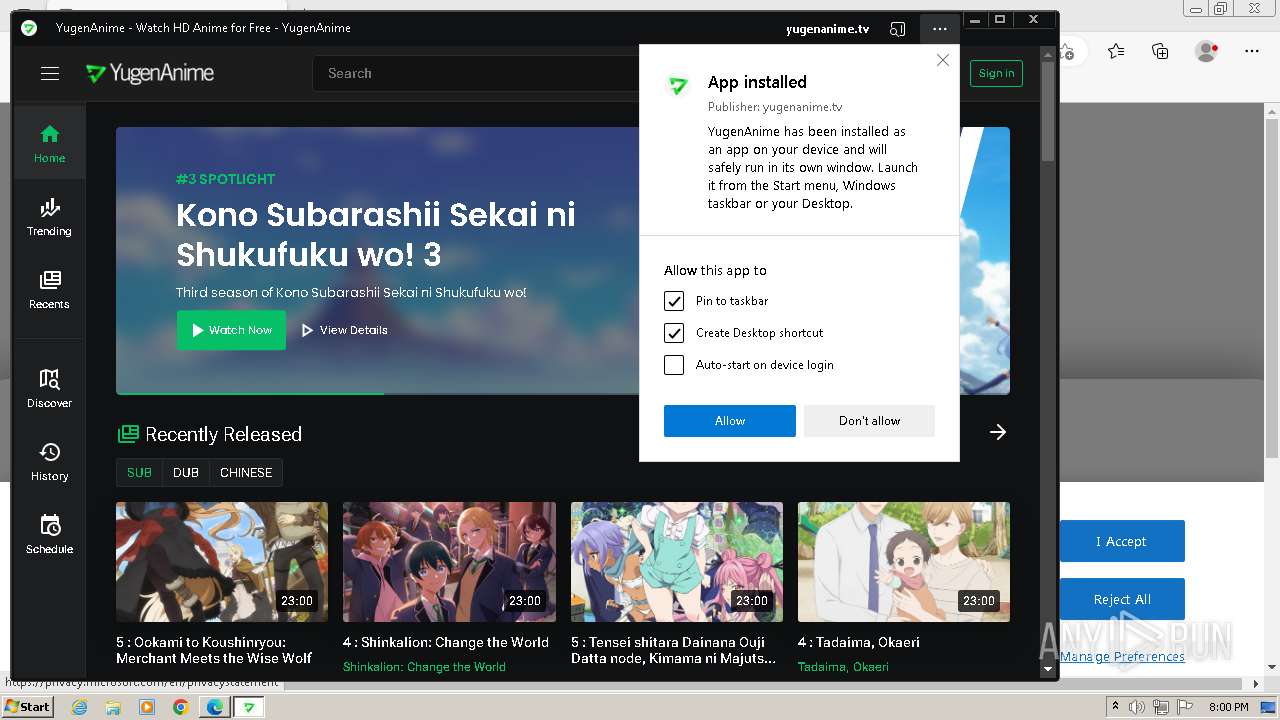Go to Home in the sidebar
Viewport: 1280px width, 720px height.
click(x=49, y=143)
